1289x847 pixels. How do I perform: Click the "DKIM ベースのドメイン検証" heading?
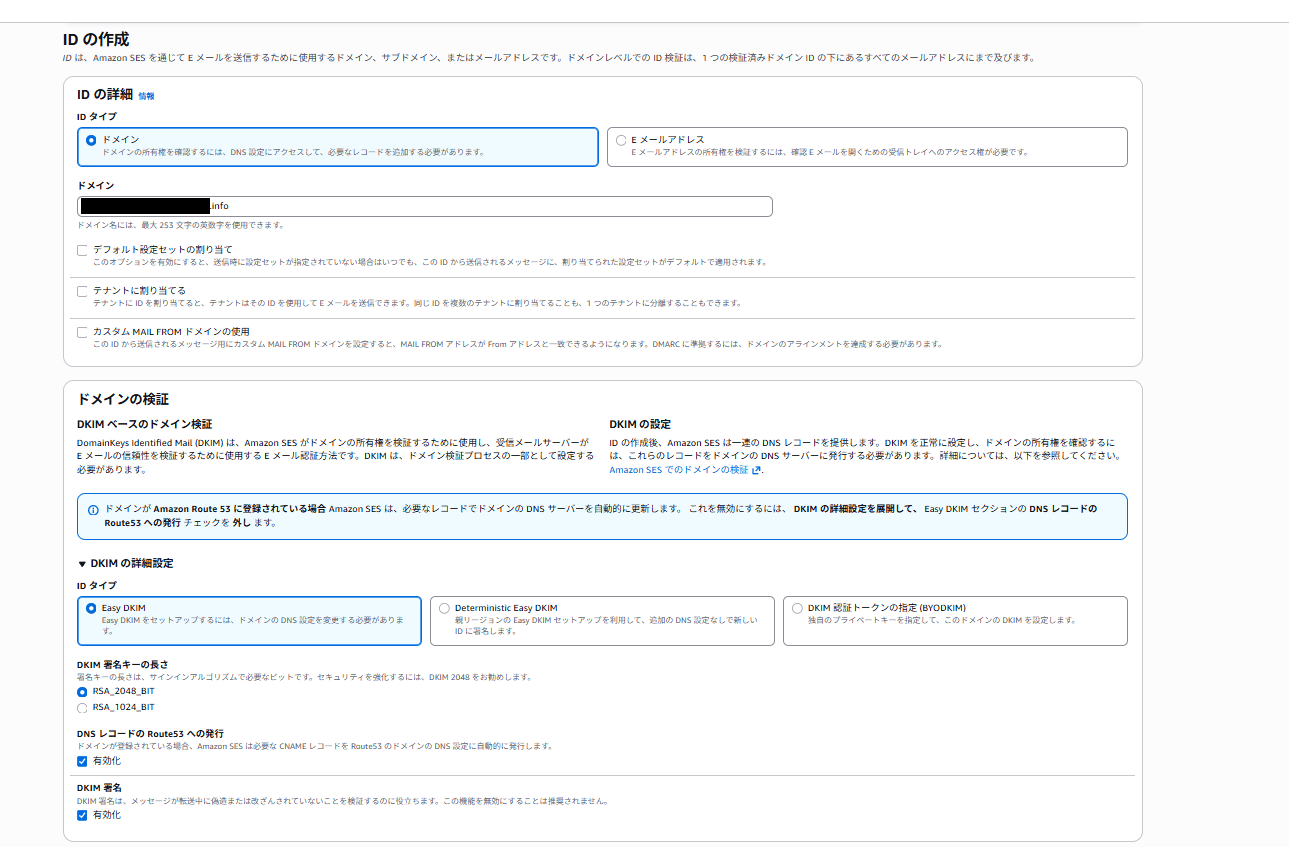tap(144, 424)
